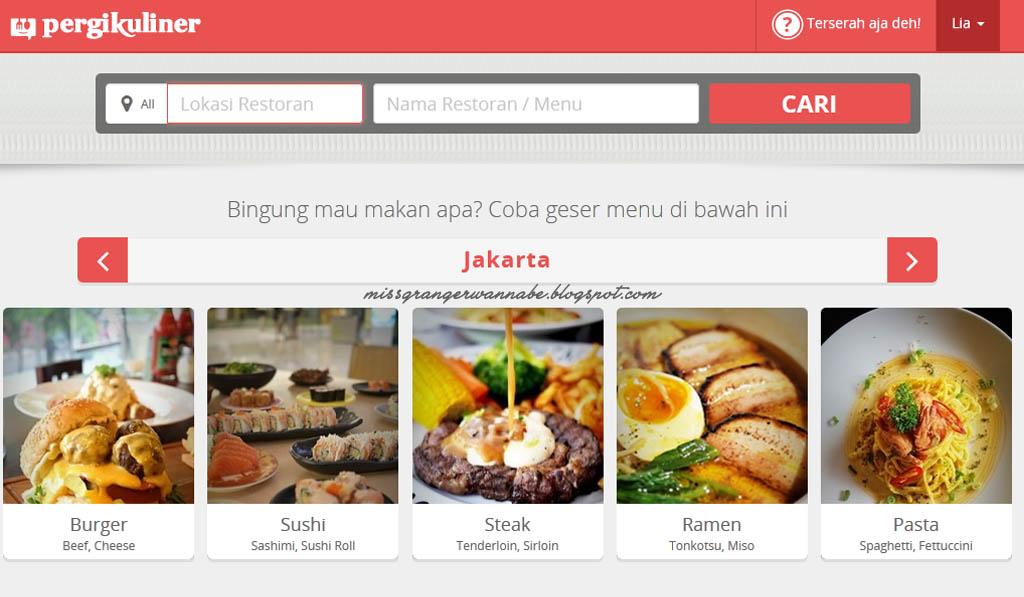The image size is (1024, 597).
Task: Open the All location selector
Action: tap(137, 104)
